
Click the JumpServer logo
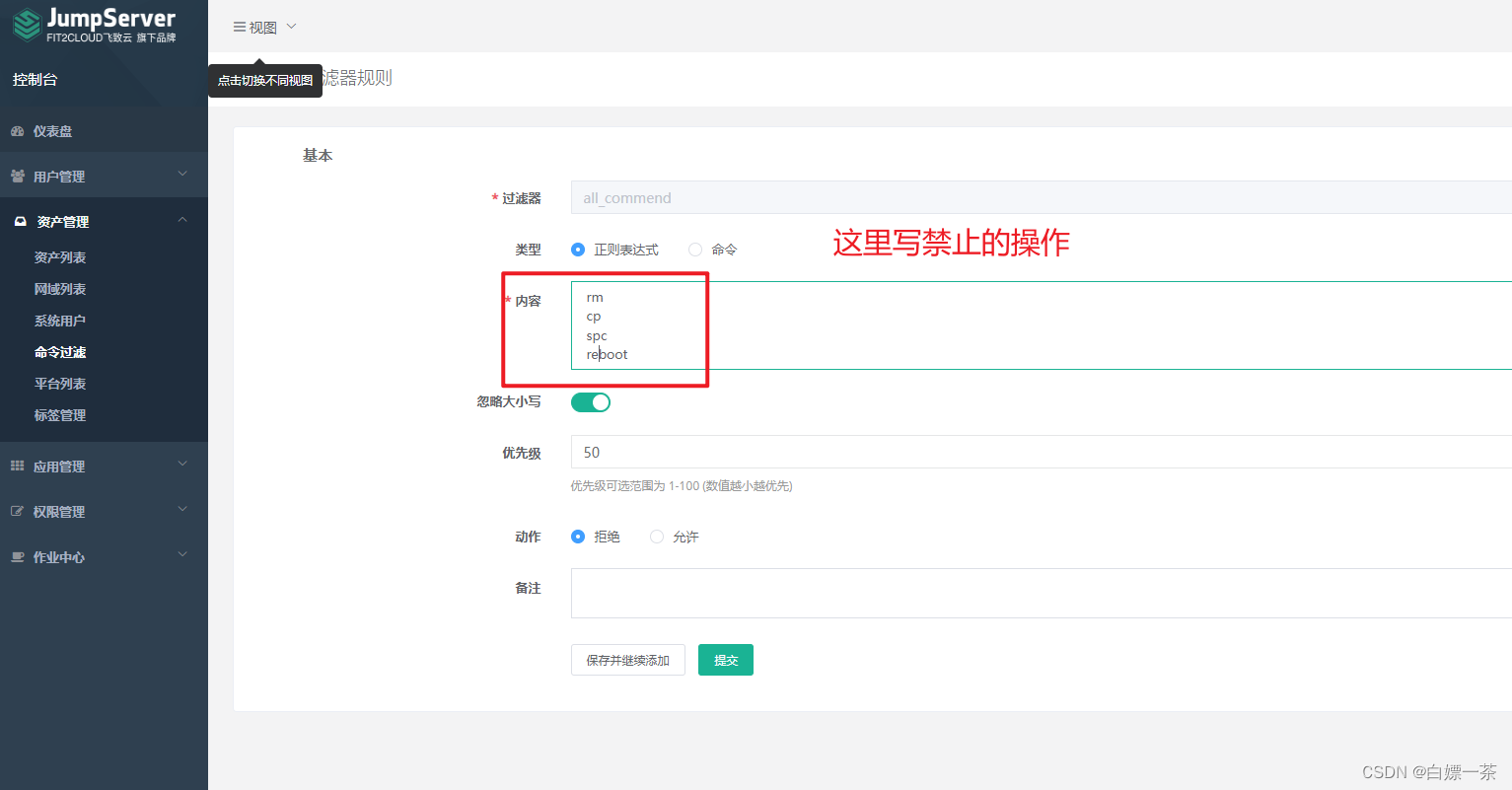94,26
